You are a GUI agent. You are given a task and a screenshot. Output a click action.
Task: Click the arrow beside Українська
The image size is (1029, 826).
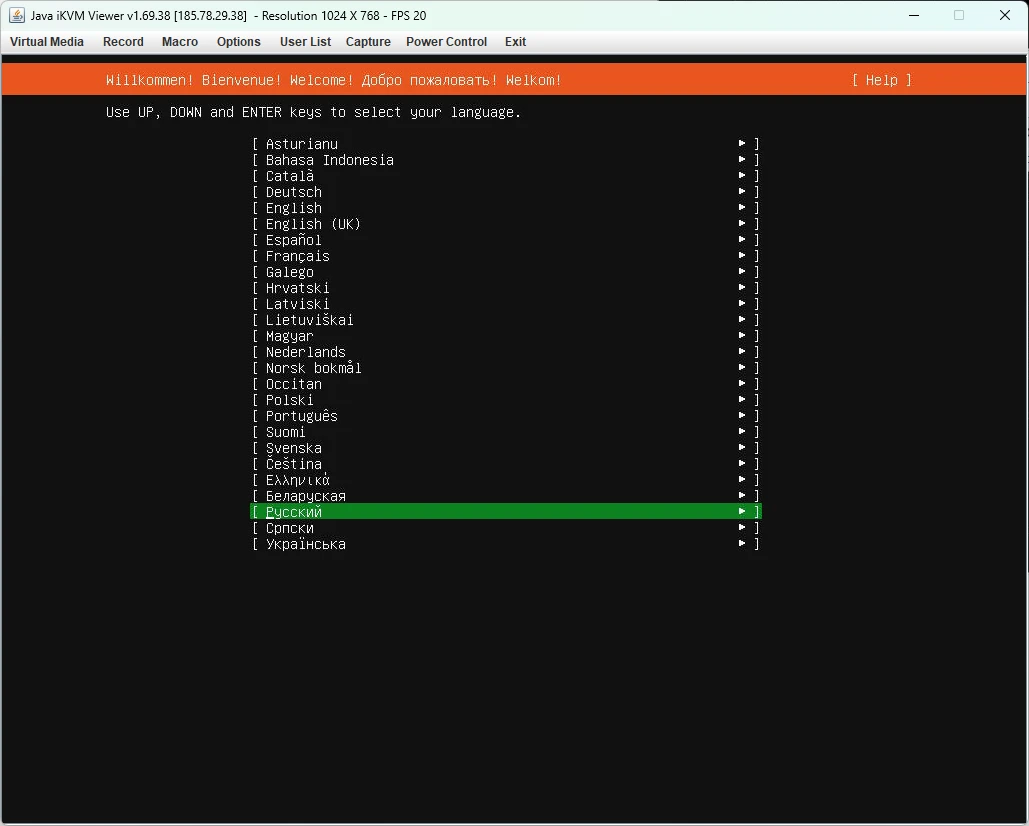click(x=742, y=544)
